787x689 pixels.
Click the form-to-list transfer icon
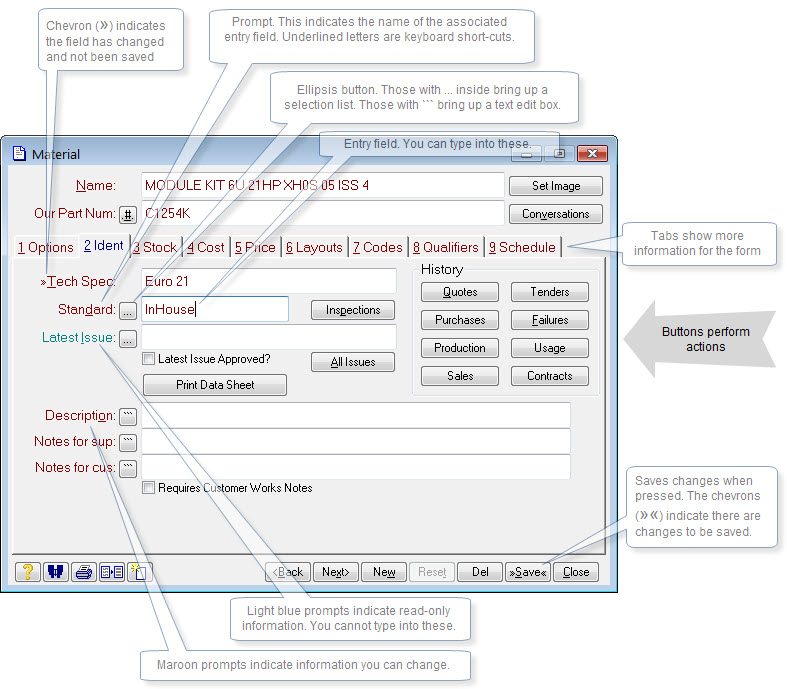click(112, 572)
